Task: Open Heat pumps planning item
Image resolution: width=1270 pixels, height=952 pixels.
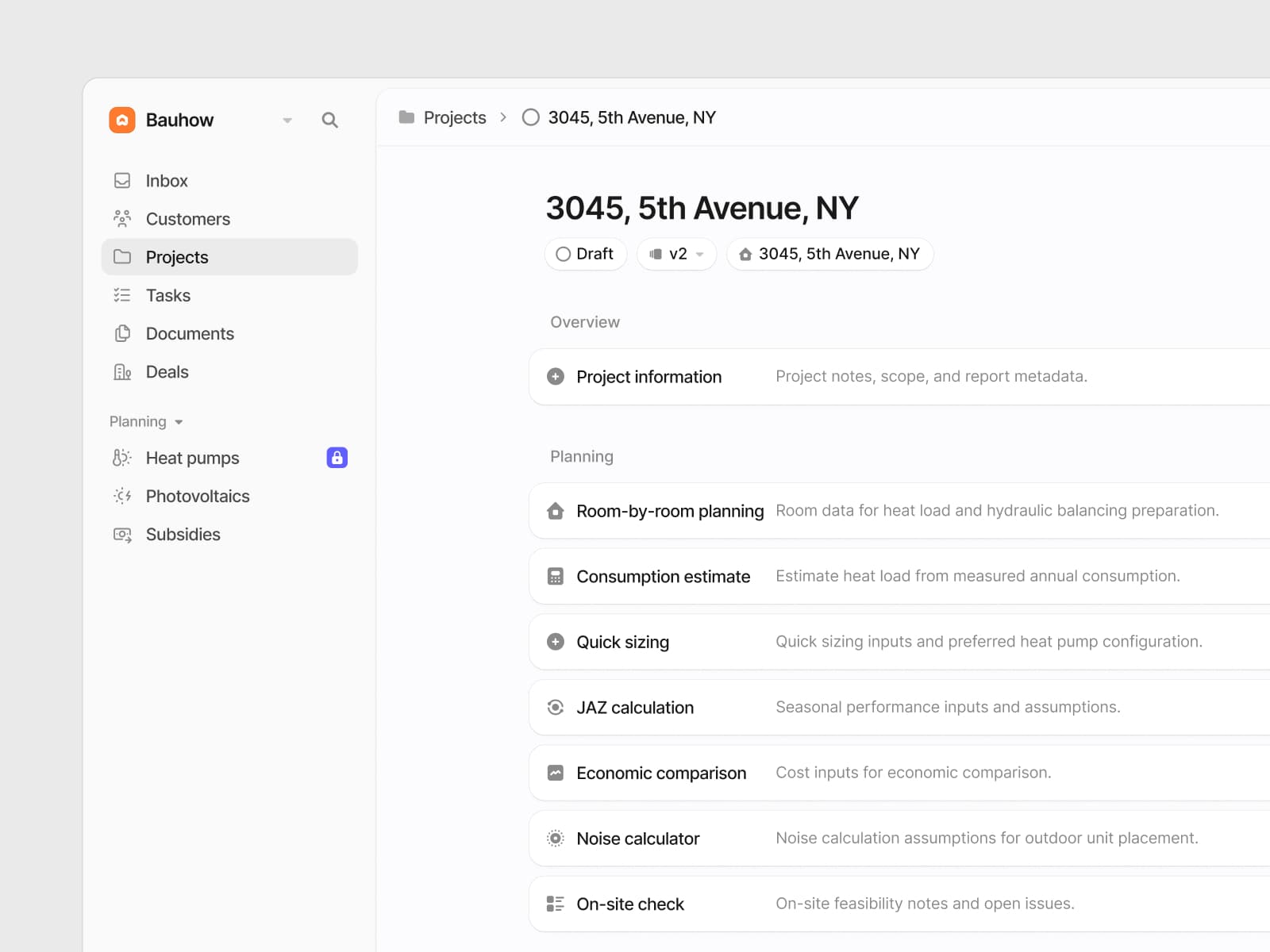Action: pyautogui.click(x=229, y=458)
